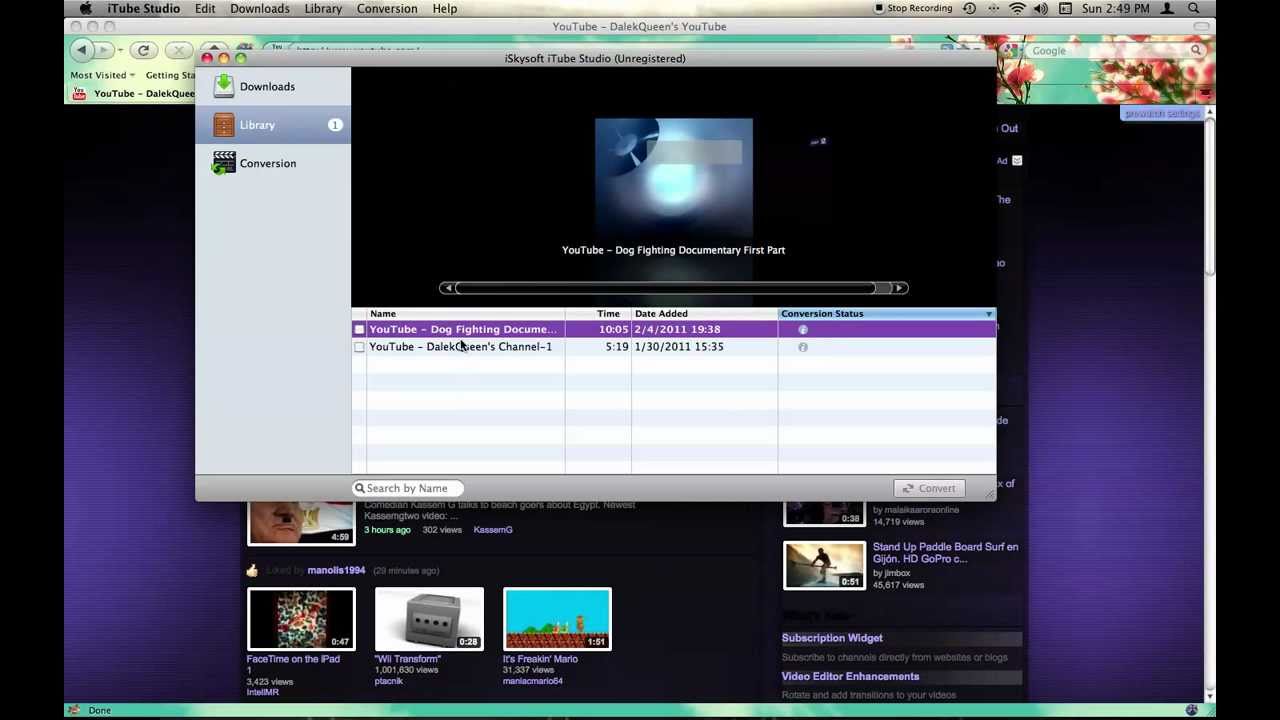Open the Edit menu

pyautogui.click(x=205, y=8)
